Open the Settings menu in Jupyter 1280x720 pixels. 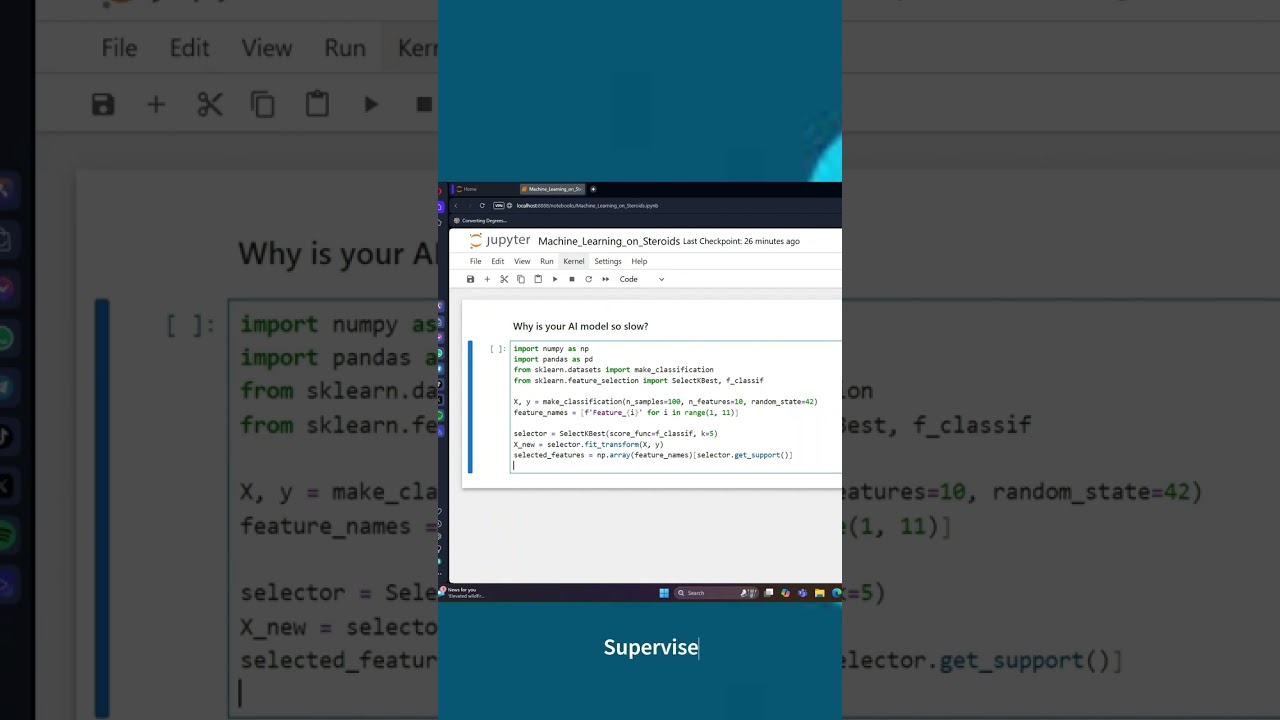click(x=608, y=261)
